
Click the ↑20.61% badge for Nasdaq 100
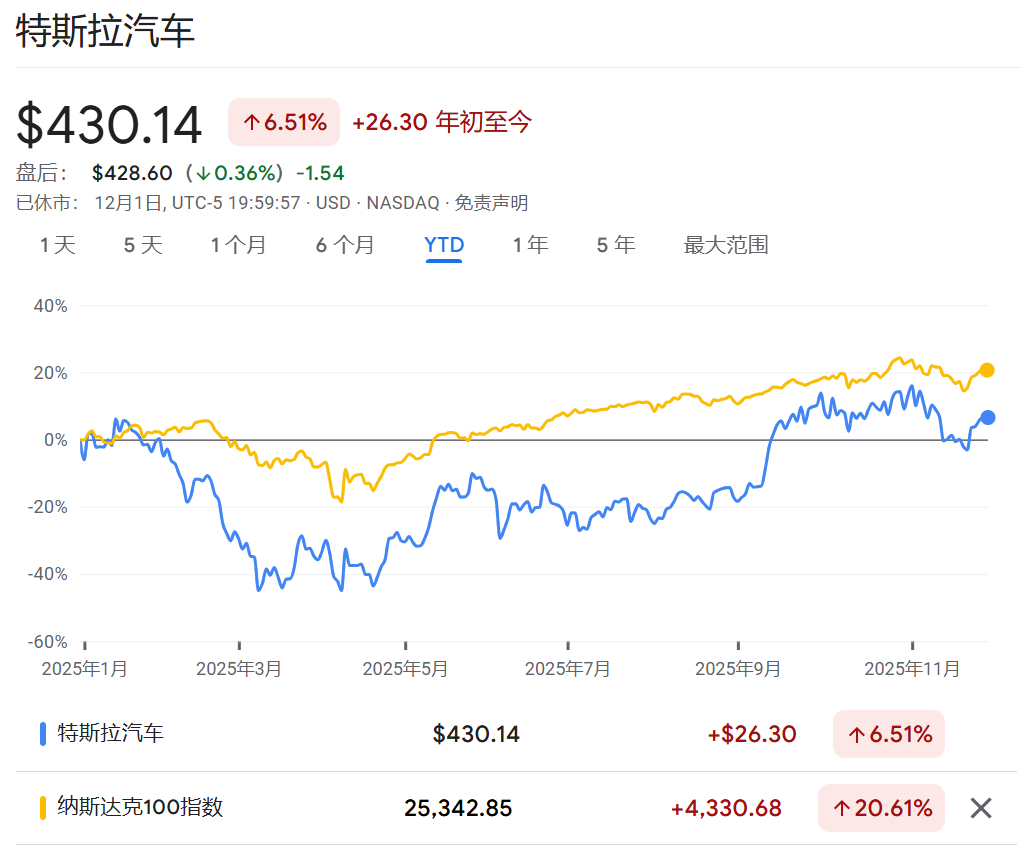tap(880, 807)
